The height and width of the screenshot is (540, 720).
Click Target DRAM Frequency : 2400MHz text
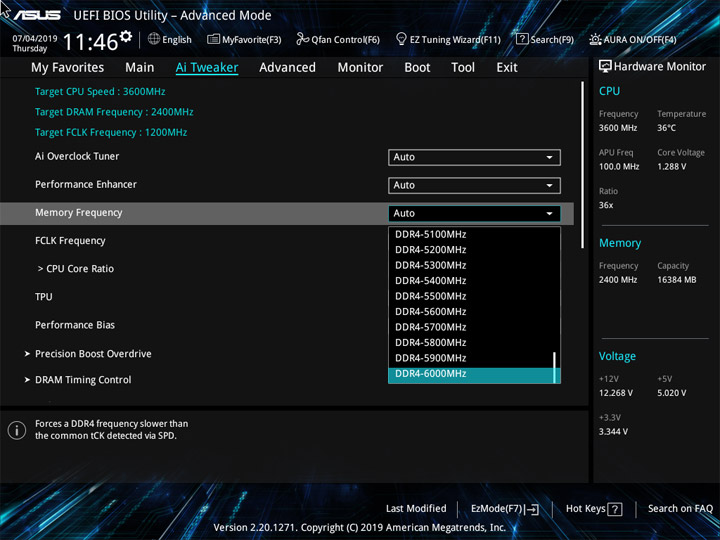pyautogui.click(x=114, y=112)
